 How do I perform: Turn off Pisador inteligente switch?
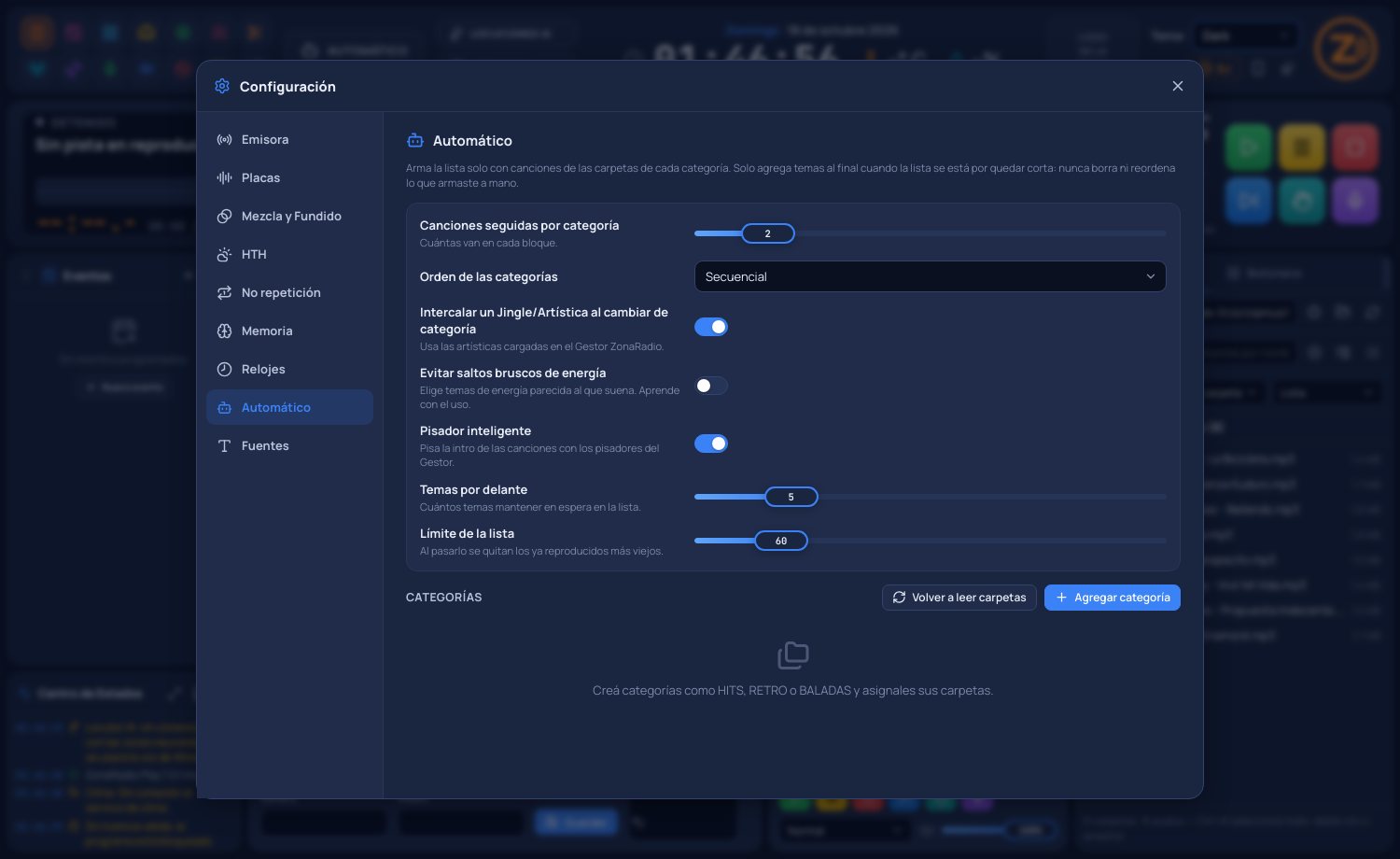(x=711, y=444)
